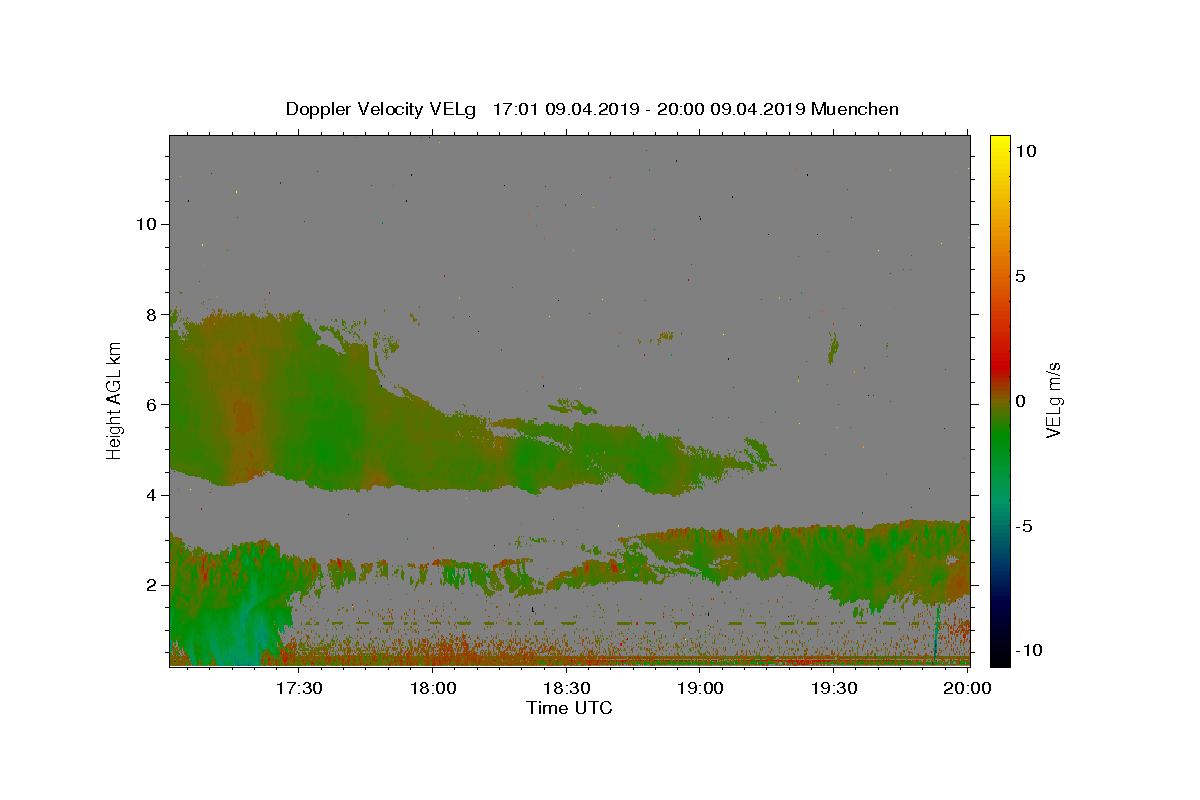Viewport: 1200px width, 800px height.
Task: Select the 18:00 time tick label
Action: coord(432,688)
